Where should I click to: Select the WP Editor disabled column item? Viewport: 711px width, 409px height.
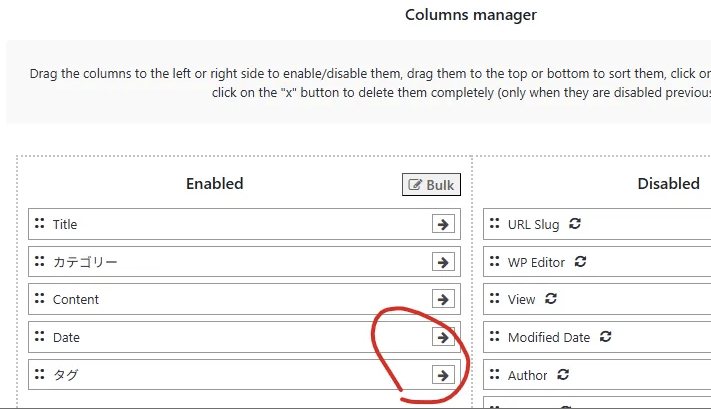536,262
